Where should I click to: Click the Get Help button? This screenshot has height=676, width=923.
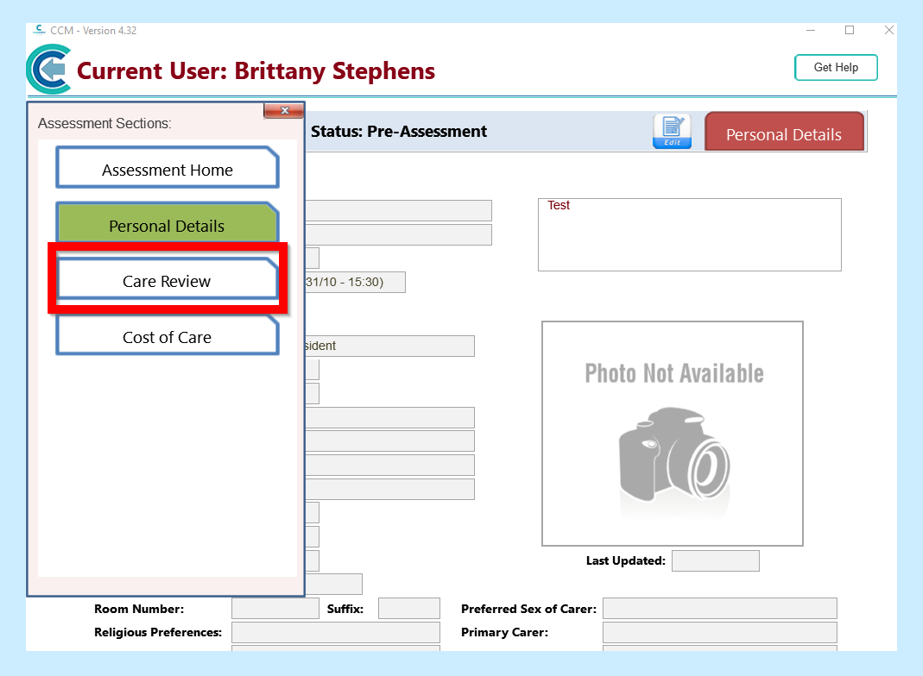835,67
